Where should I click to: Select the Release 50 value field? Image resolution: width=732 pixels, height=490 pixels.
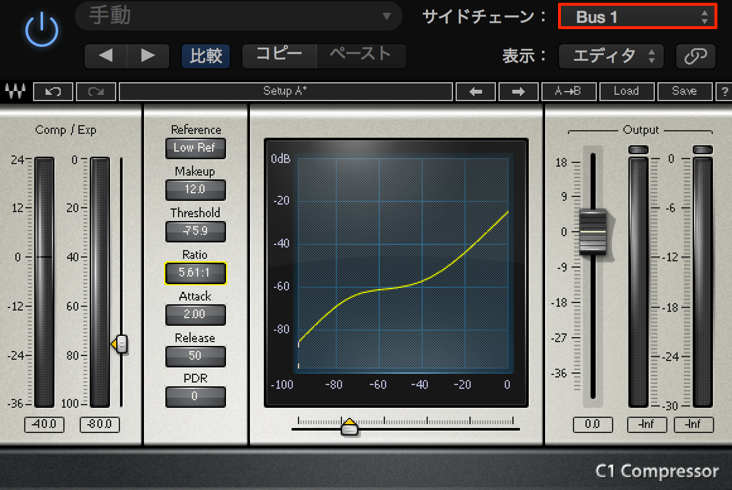coord(195,356)
